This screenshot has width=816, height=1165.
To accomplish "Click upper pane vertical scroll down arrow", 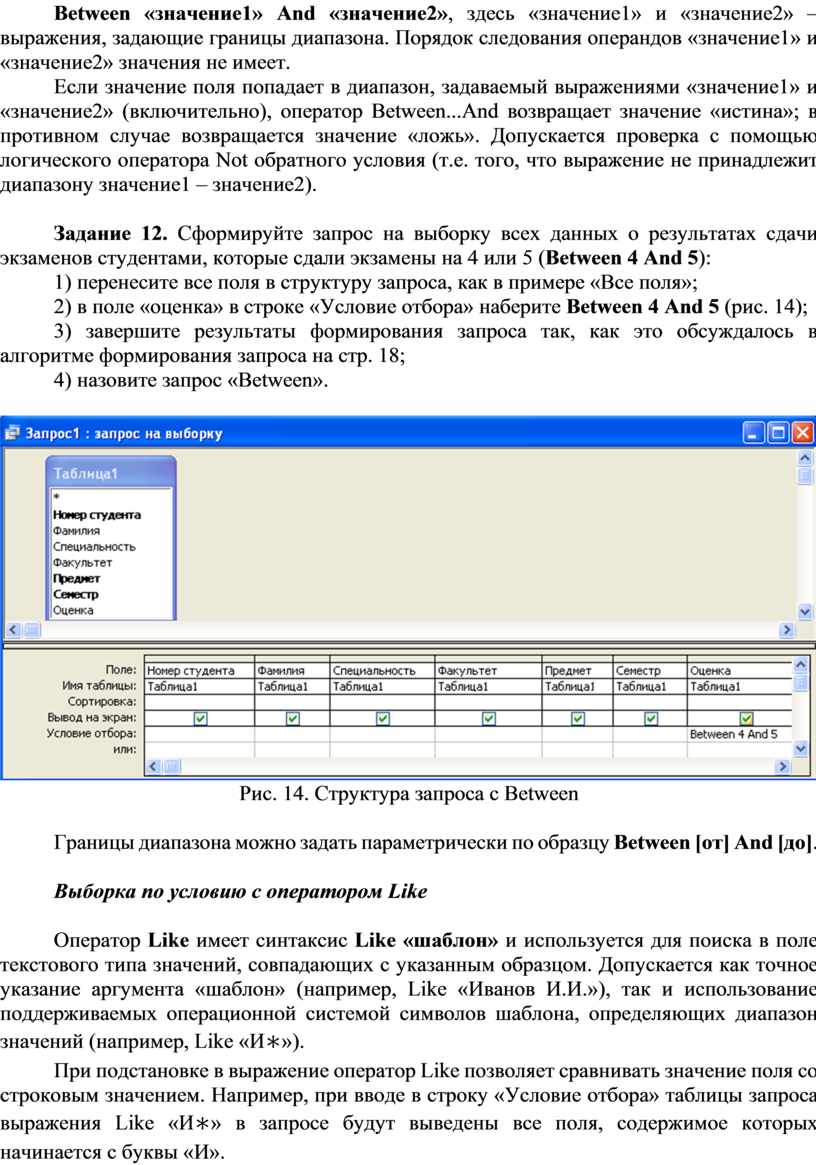I will click(x=804, y=612).
